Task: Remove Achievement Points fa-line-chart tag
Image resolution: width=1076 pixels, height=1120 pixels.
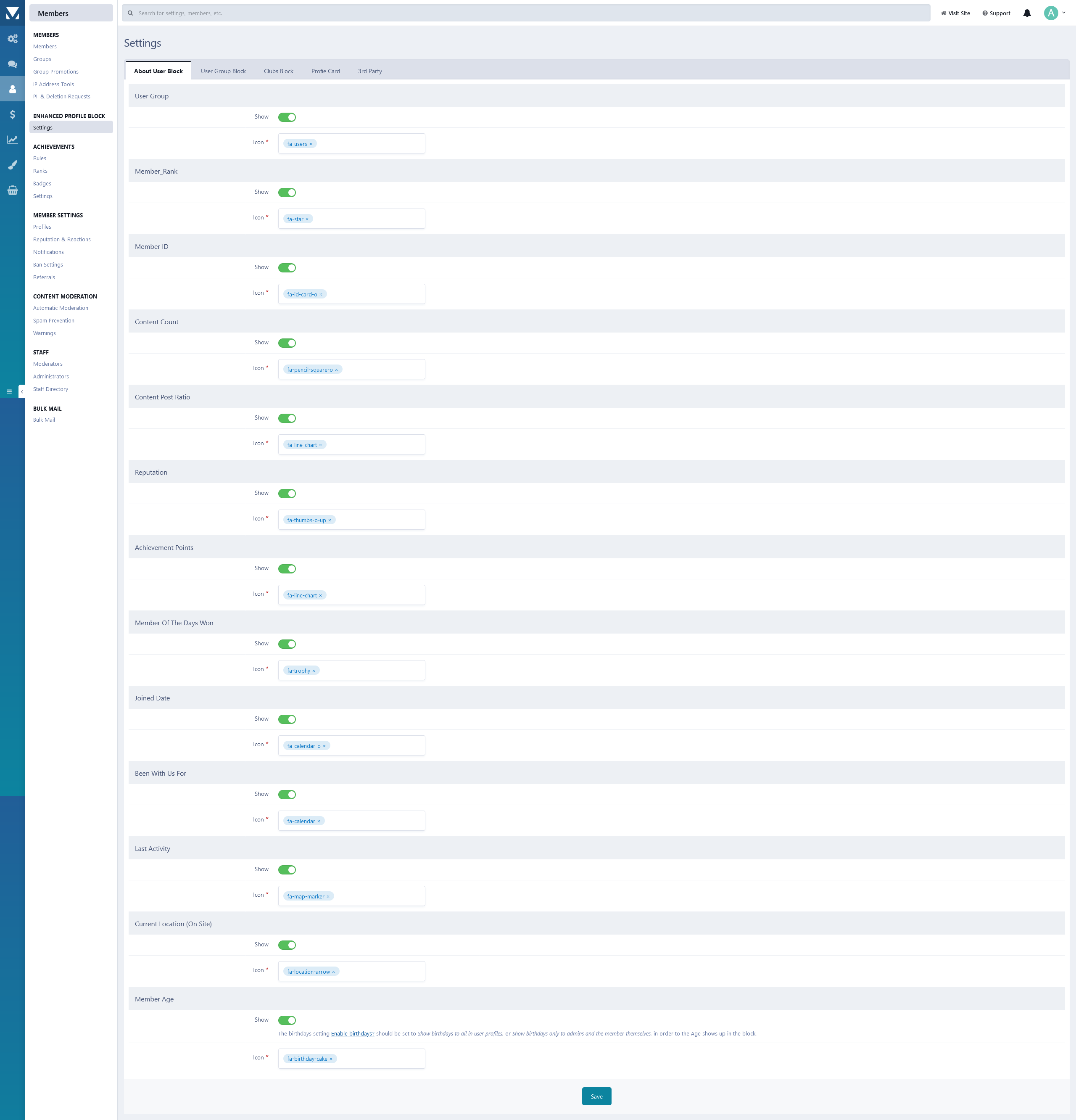Action: coord(321,595)
